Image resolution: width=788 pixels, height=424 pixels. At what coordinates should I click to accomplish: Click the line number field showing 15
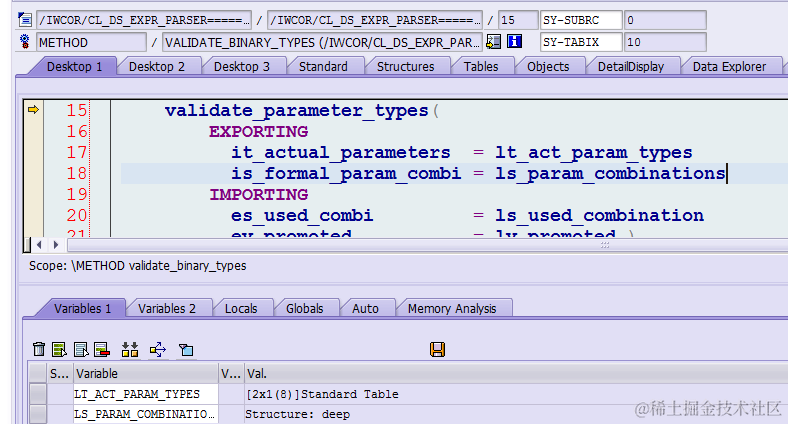(x=518, y=20)
